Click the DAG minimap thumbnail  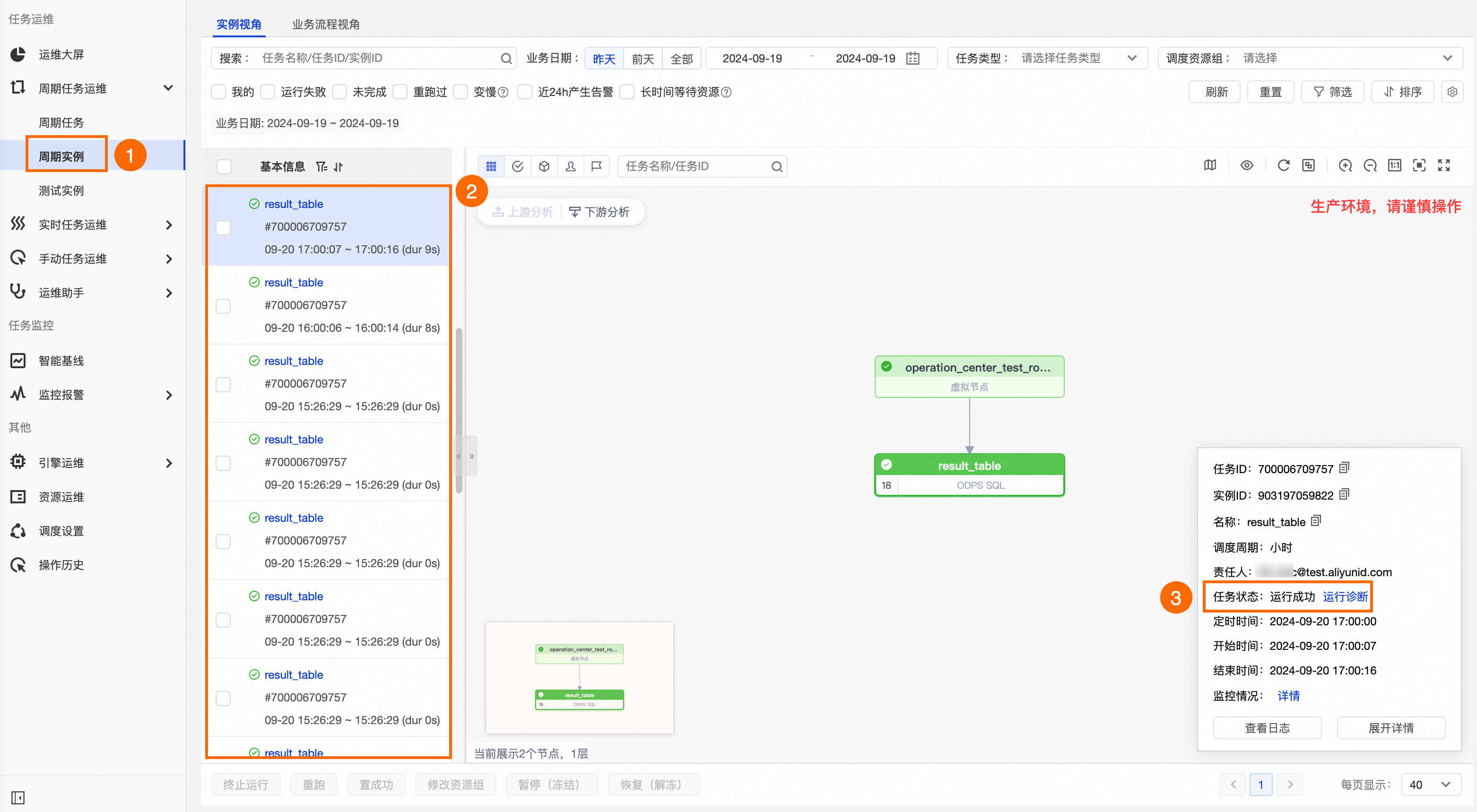pyautogui.click(x=579, y=677)
